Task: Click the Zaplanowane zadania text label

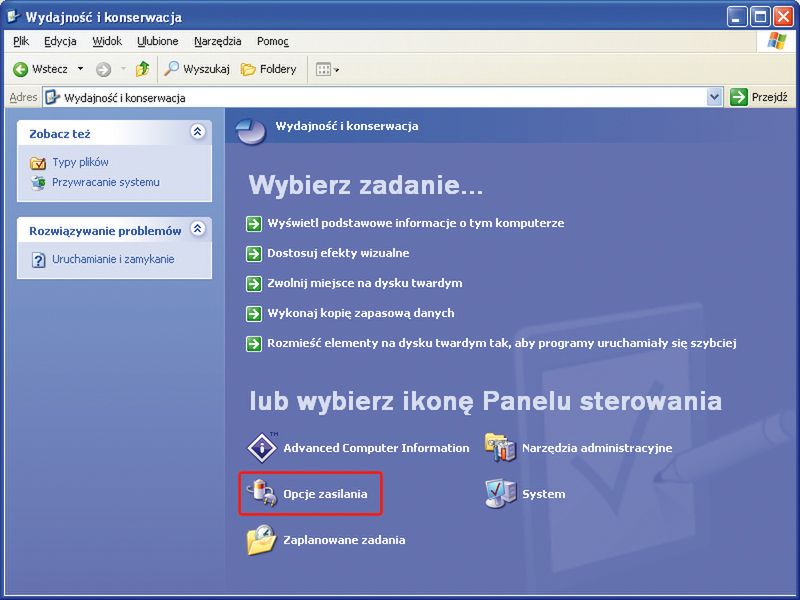Action: pyautogui.click(x=344, y=540)
